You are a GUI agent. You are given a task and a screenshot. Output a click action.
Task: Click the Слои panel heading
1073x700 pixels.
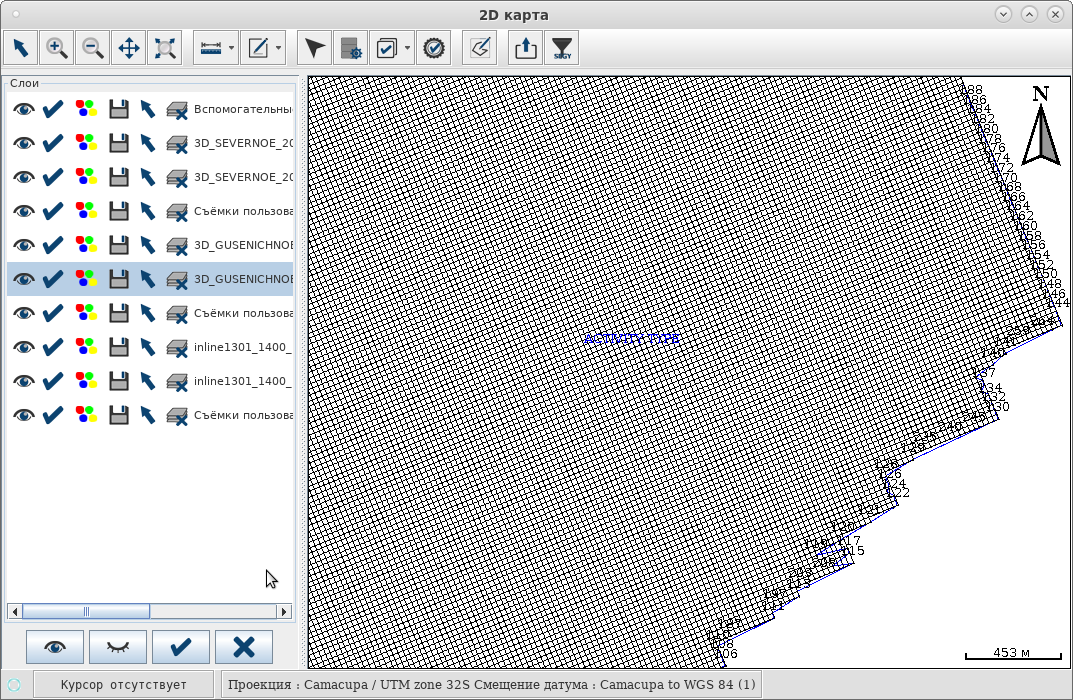click(x=25, y=83)
